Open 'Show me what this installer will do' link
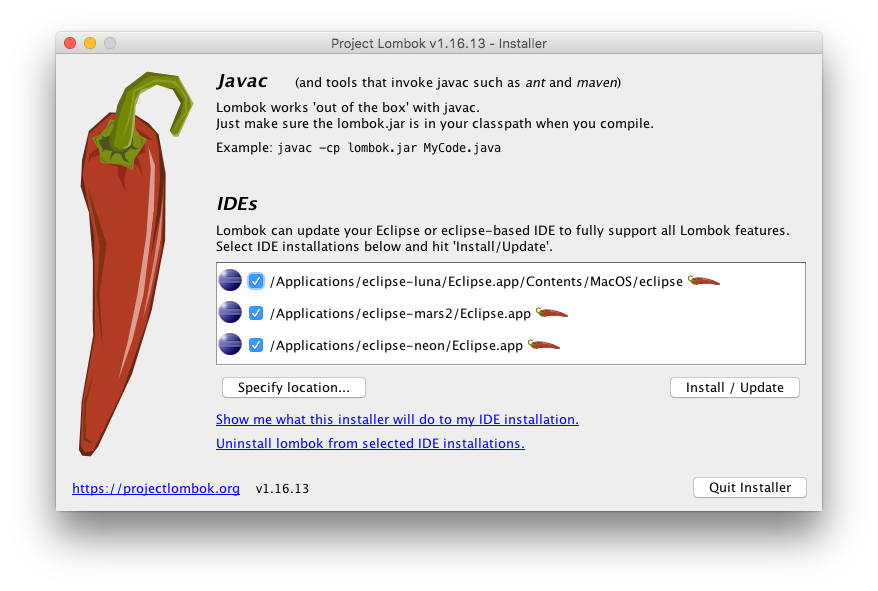Viewport: 878px width, 591px height. [x=397, y=419]
